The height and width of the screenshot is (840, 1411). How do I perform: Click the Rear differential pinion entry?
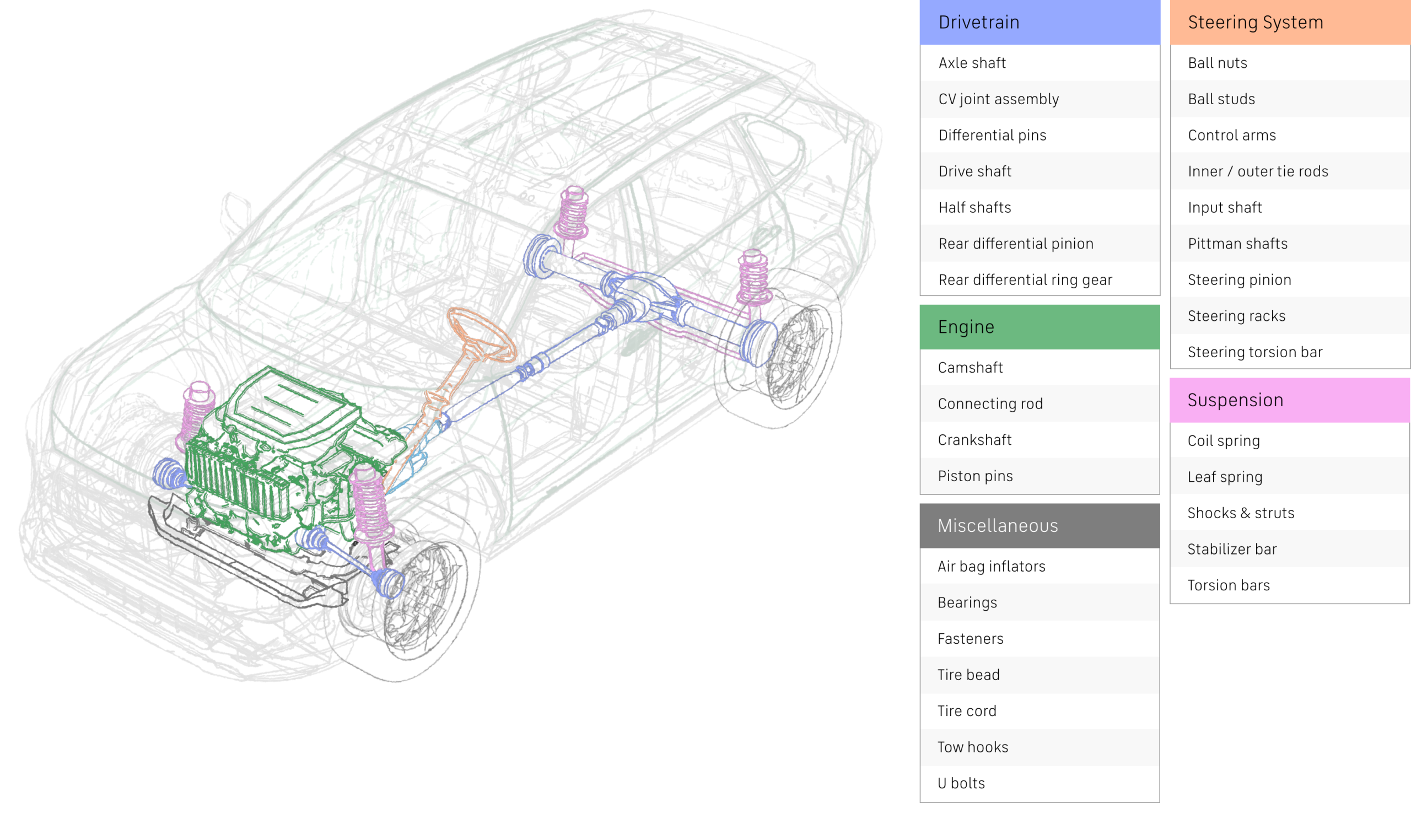click(x=1040, y=244)
